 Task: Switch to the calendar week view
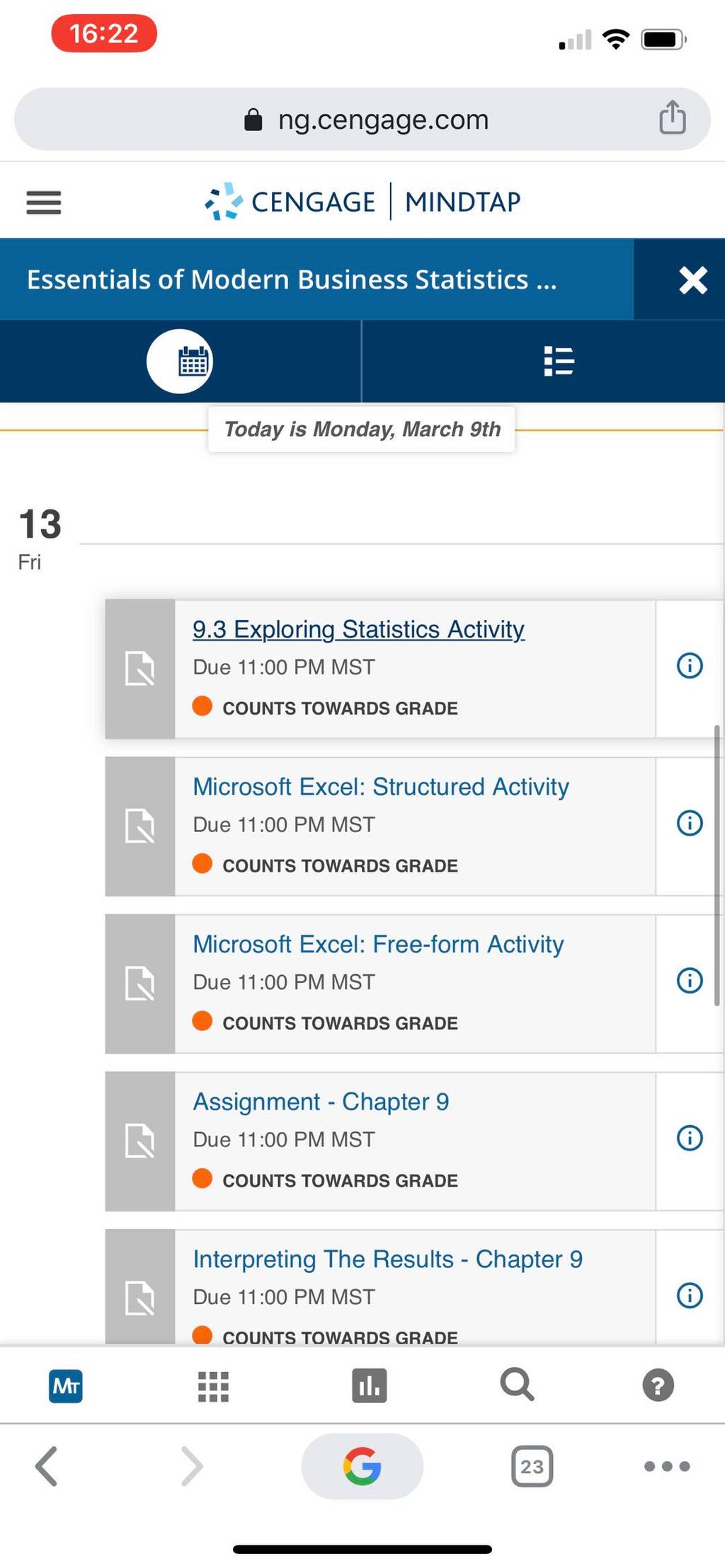[180, 362]
